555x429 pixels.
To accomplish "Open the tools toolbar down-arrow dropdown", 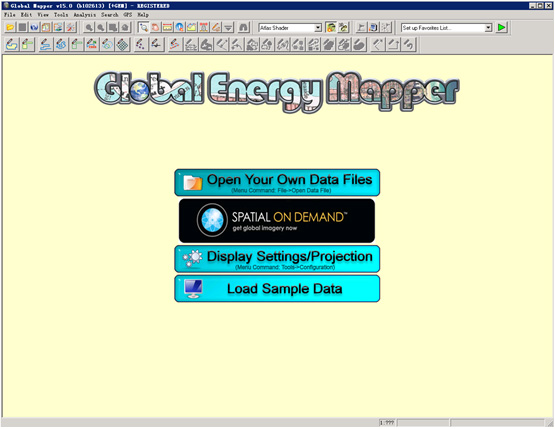I will [228, 27].
